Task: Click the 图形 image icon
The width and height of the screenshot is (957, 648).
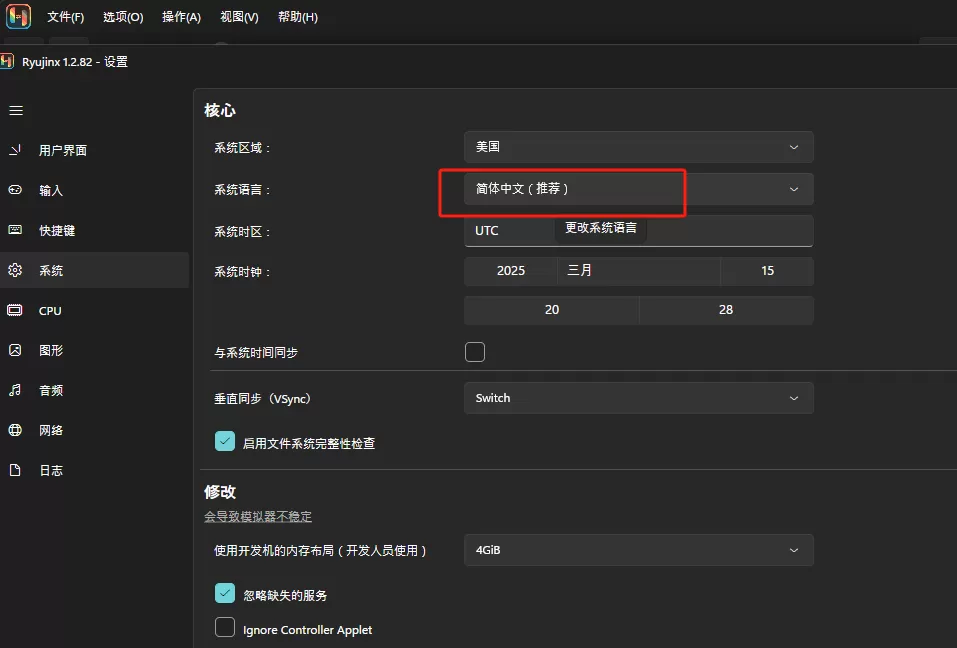Action: (x=15, y=350)
